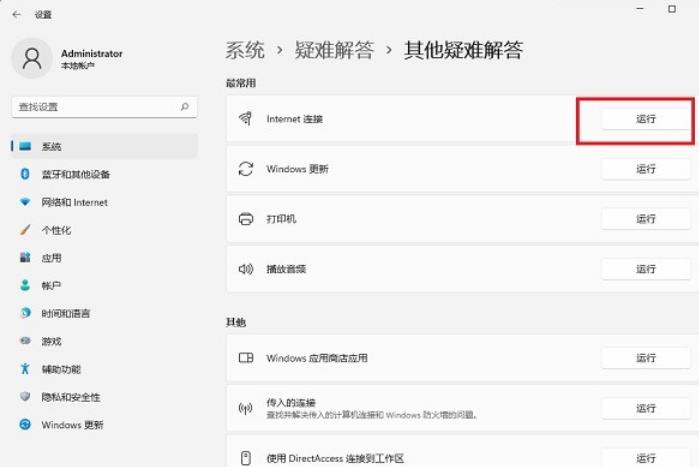Viewport: 699px width, 467px height.
Task: Open 时间和语言 settings
Action: click(104, 313)
